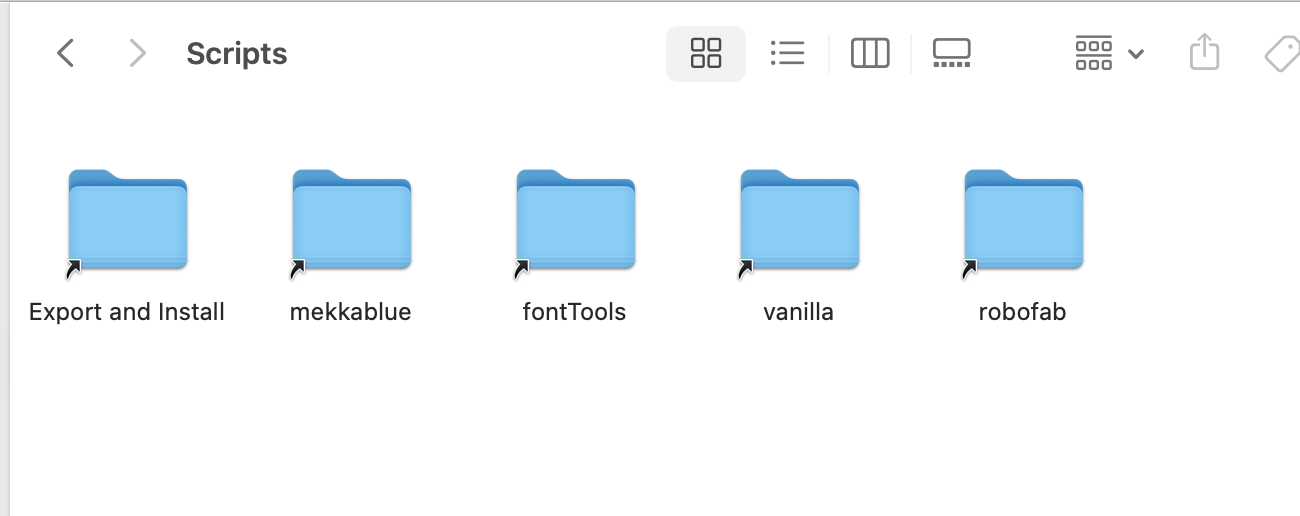Switch to icon grid view
1300x516 pixels.
pyautogui.click(x=706, y=53)
